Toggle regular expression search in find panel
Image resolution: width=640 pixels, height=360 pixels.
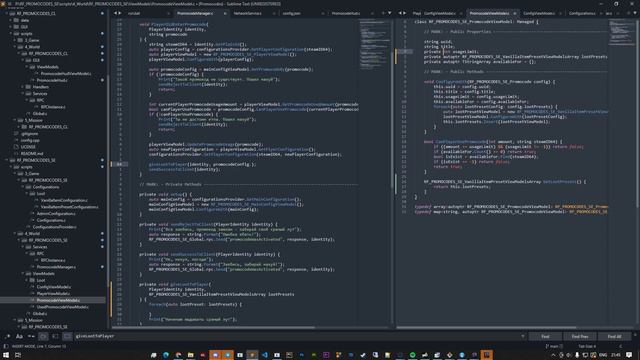pyautogui.click(x=7, y=336)
